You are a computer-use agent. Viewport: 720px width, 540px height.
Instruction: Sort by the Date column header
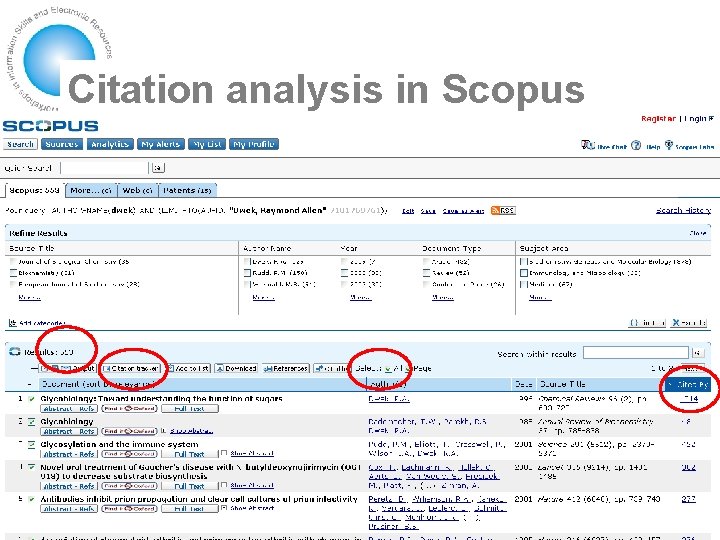pyautogui.click(x=523, y=384)
